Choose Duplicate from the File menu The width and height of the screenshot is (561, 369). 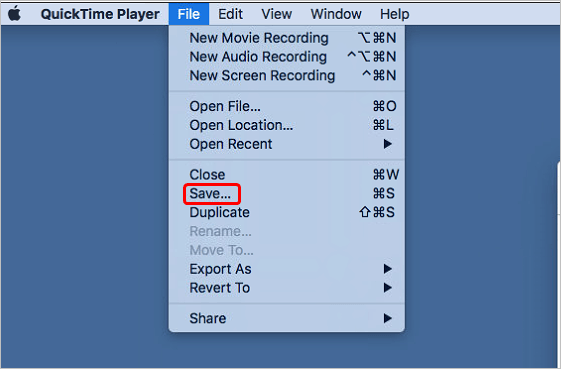(x=287, y=213)
